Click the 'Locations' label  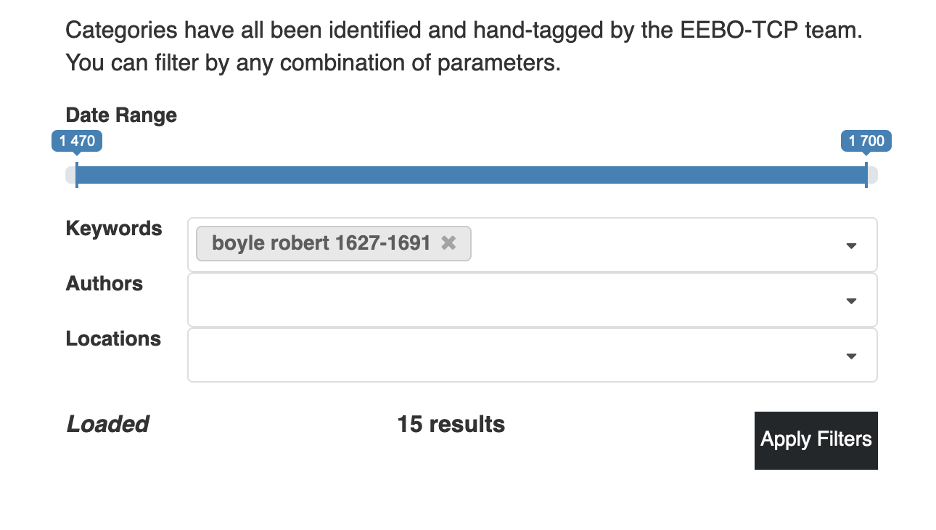pyautogui.click(x=113, y=339)
